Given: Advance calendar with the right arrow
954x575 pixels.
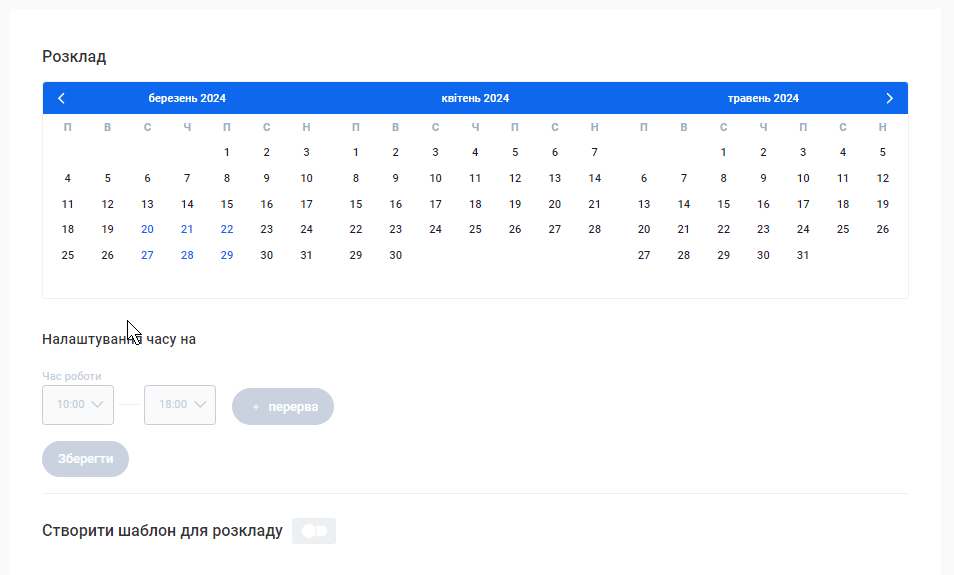Looking at the screenshot, I should tap(889, 98).
